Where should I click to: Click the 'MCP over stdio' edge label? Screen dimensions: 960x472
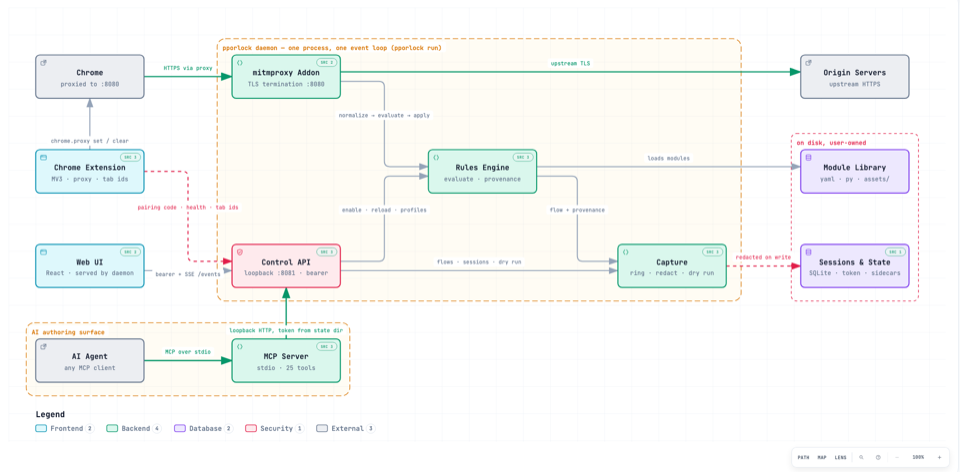click(x=188, y=351)
